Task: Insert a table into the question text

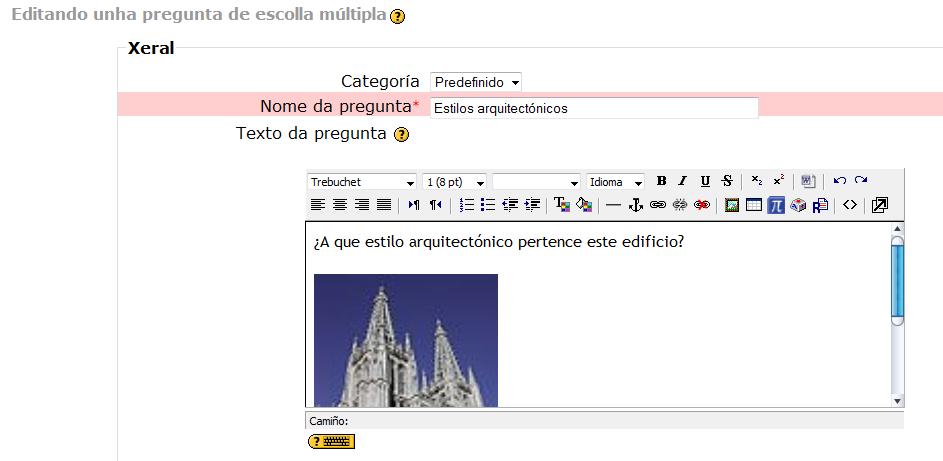Action: [754, 205]
